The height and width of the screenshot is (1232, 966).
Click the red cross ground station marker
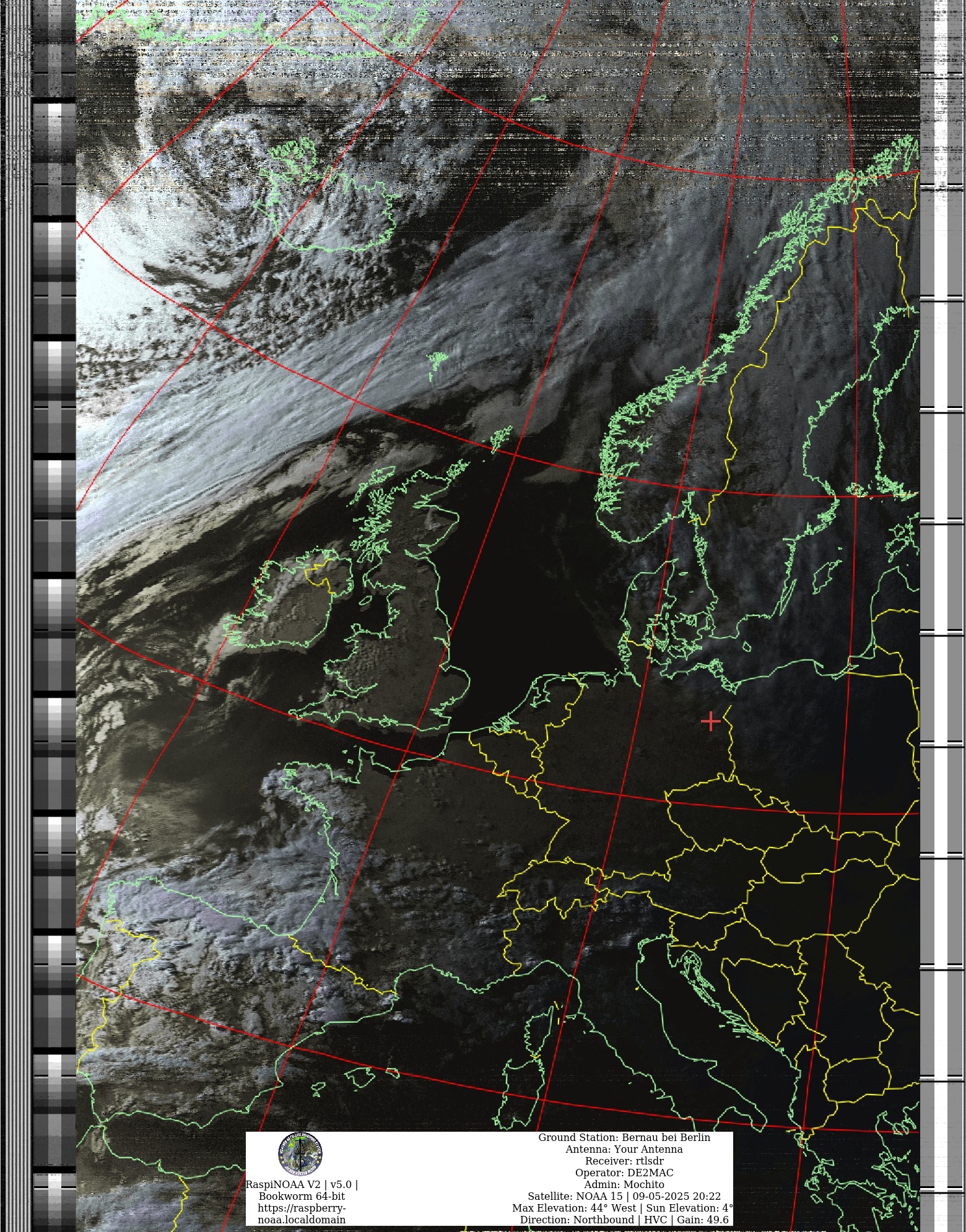[711, 721]
